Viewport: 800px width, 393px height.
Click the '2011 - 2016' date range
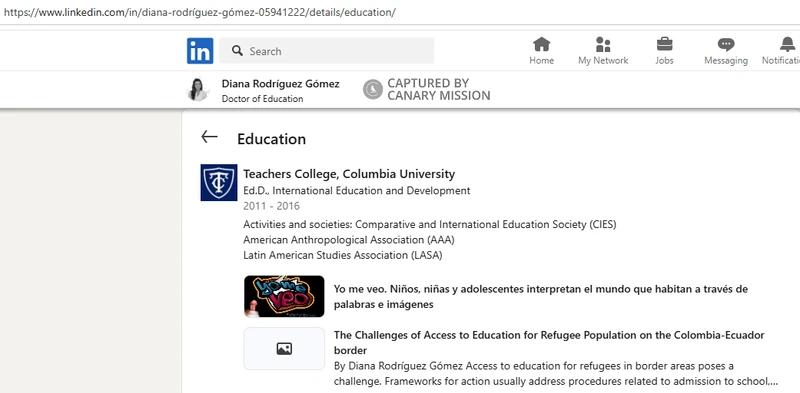(271, 206)
